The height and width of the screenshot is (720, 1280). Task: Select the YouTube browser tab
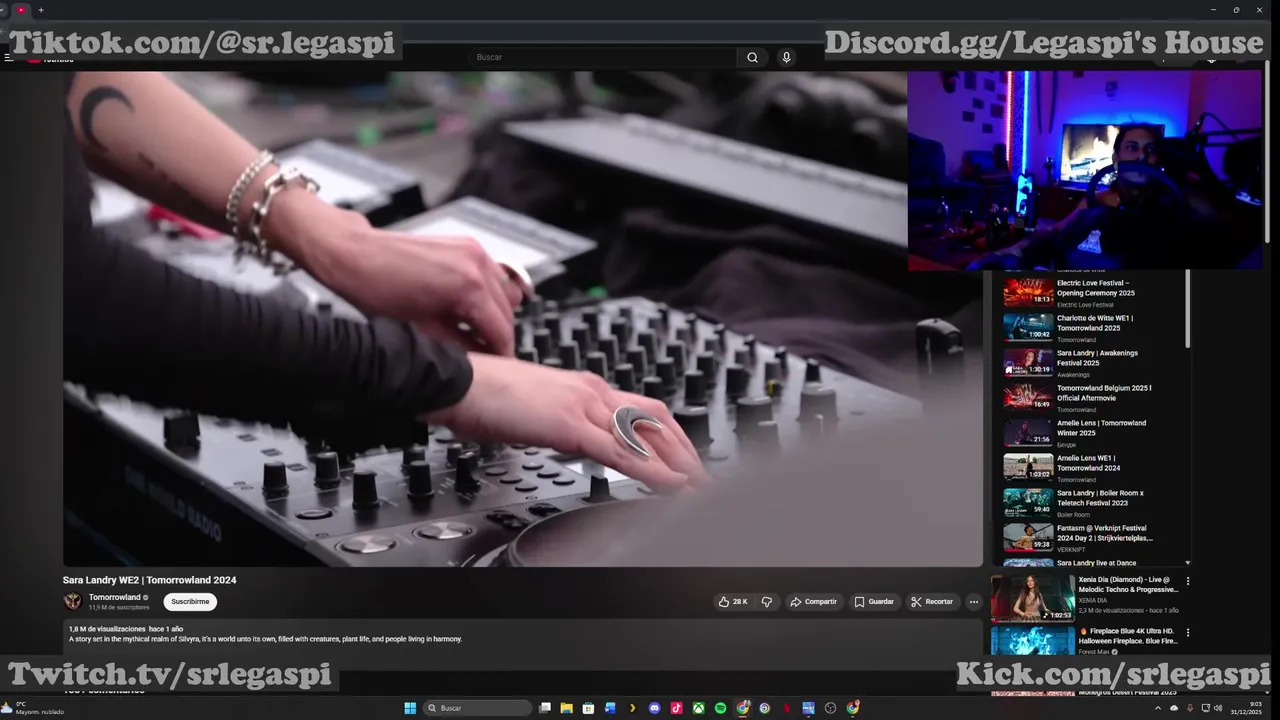pyautogui.click(x=20, y=10)
